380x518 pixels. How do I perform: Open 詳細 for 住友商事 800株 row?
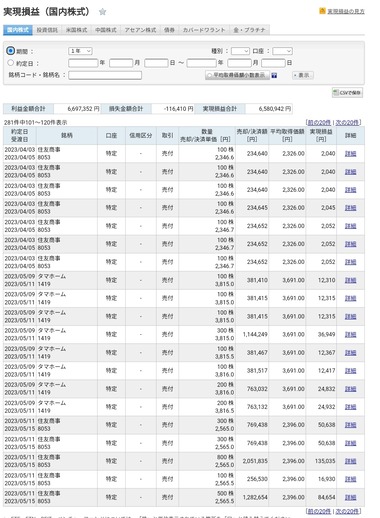point(350,461)
